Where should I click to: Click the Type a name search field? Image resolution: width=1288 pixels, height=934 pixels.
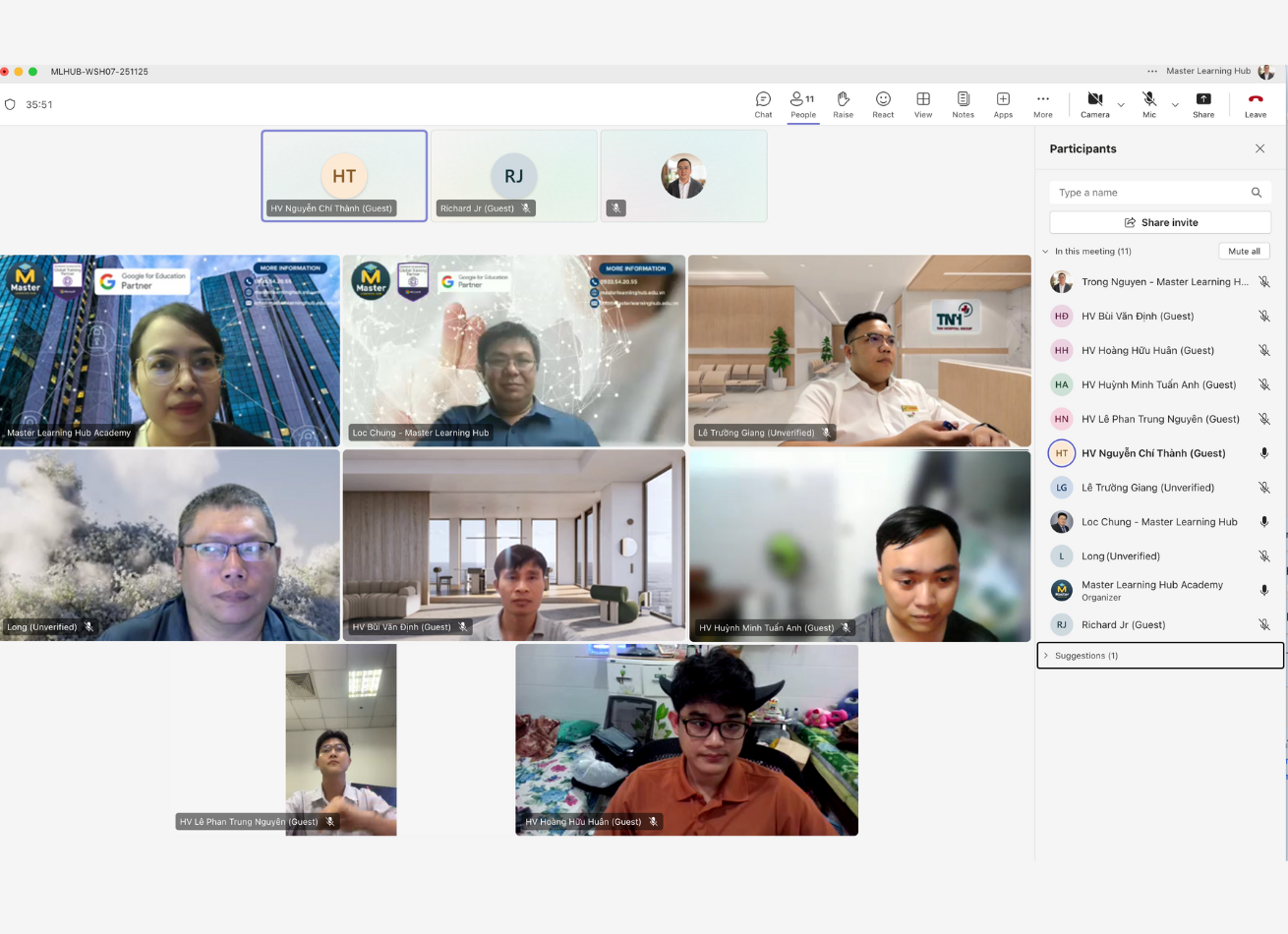1150,193
